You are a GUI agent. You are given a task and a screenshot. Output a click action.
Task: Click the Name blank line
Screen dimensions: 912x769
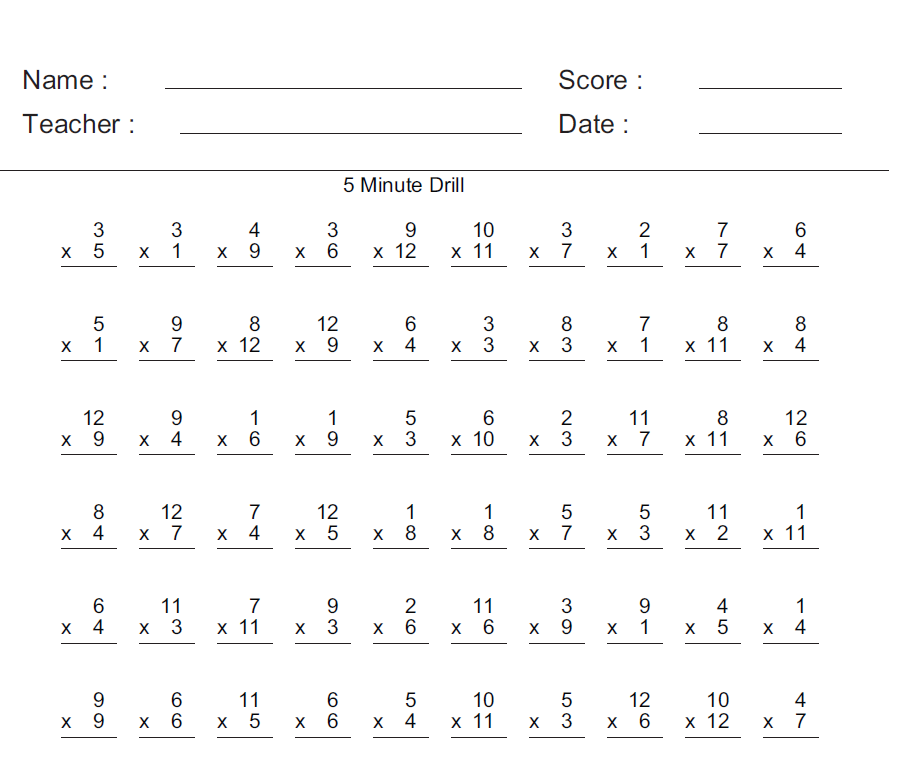click(x=343, y=88)
